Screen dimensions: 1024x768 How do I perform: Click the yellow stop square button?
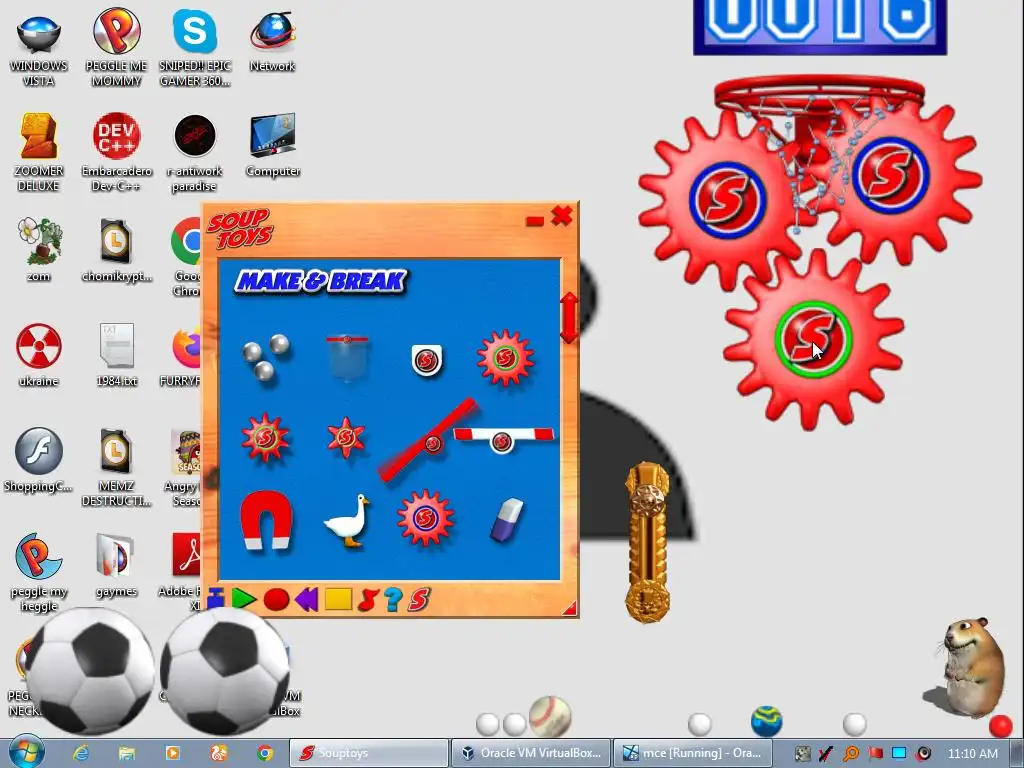[338, 599]
